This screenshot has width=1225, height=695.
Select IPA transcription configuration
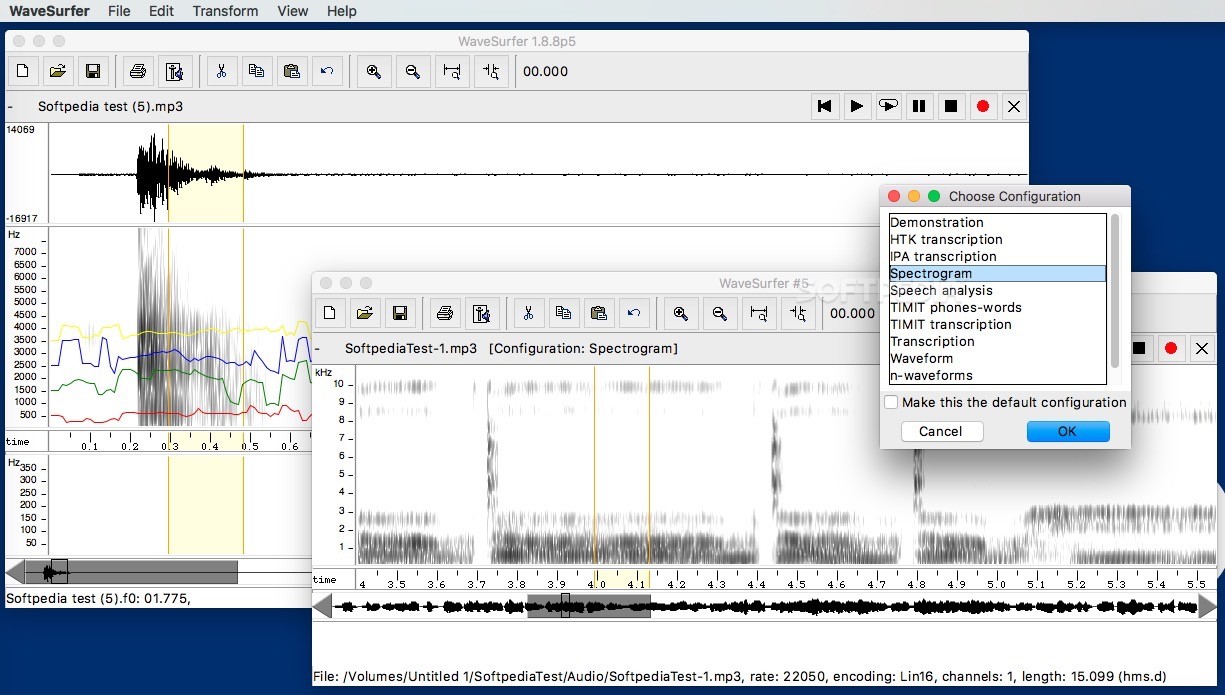pos(997,257)
